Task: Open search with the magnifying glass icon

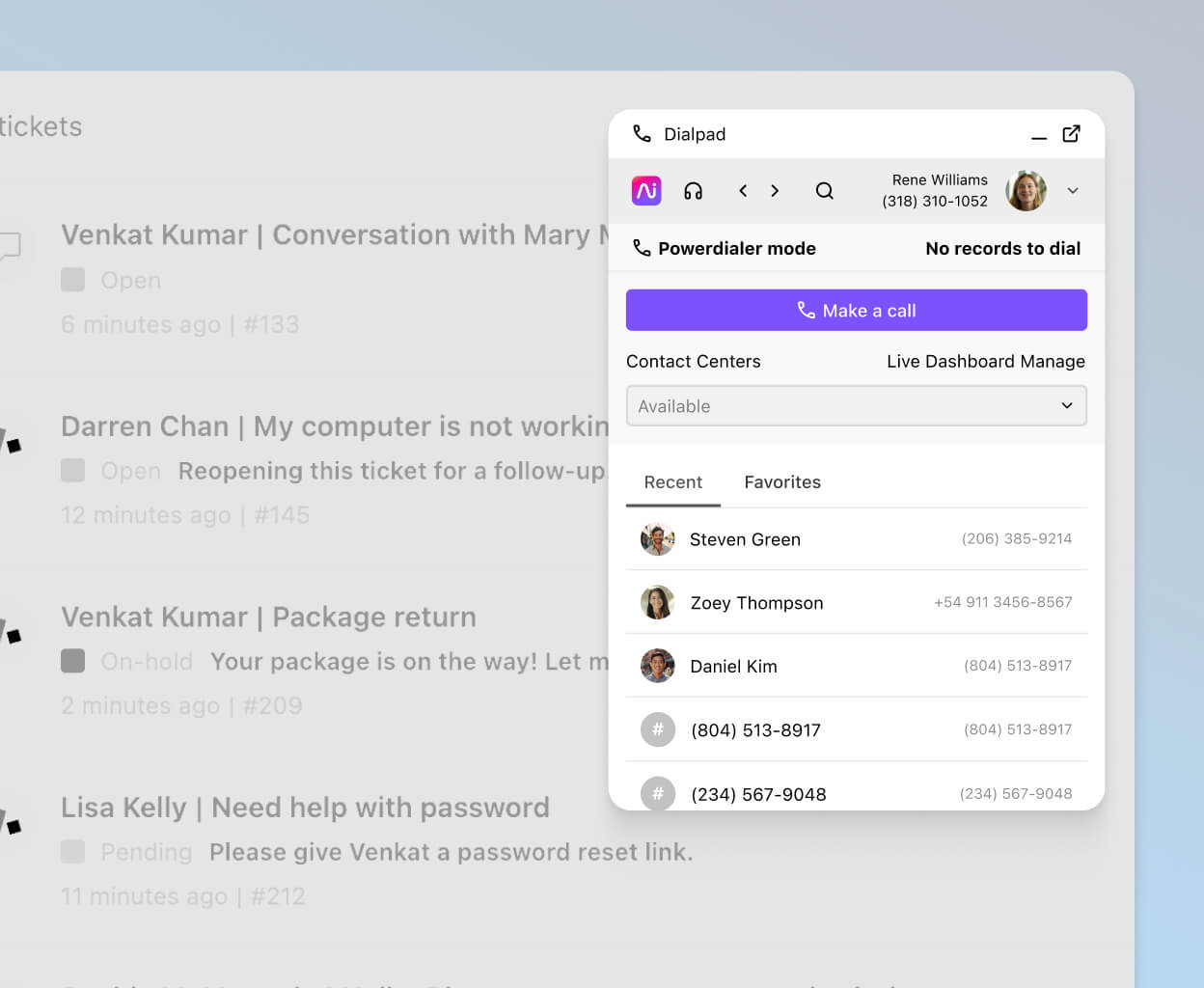Action: [825, 190]
